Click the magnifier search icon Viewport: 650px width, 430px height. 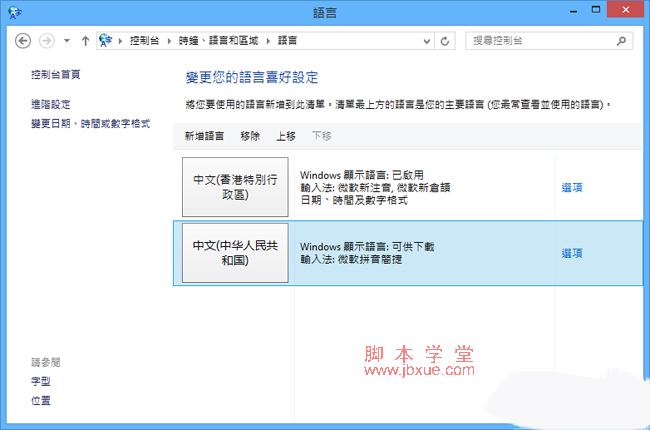[x=621, y=41]
